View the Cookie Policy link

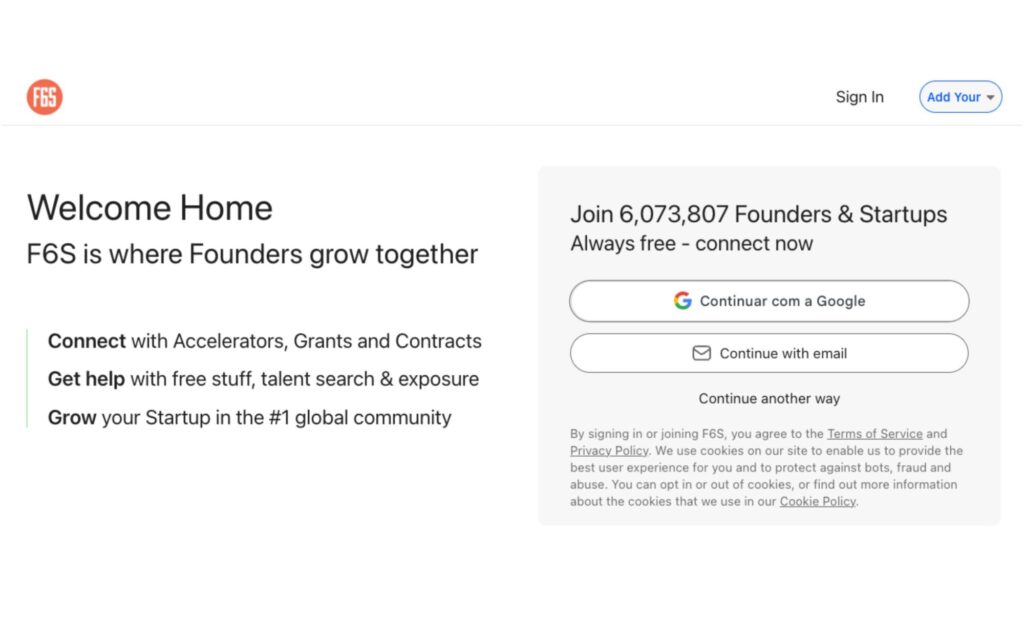click(818, 502)
